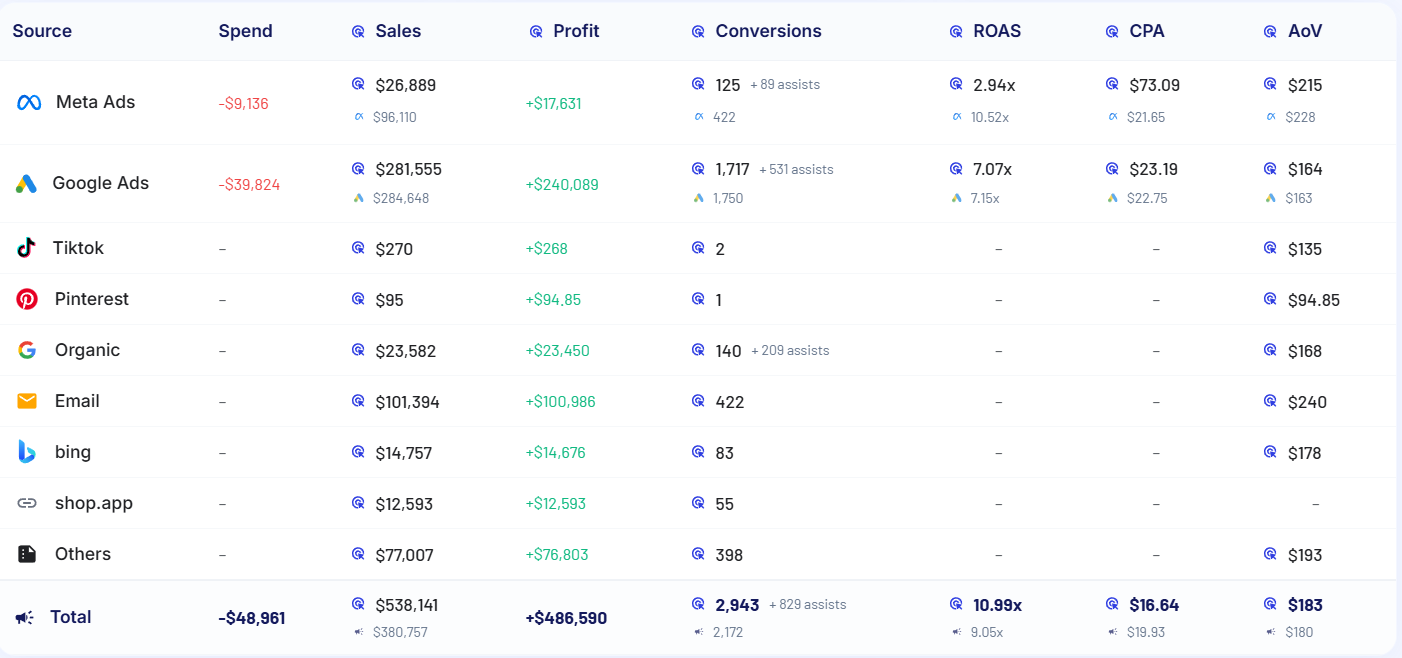1402x658 pixels.
Task: Click the Total megaphone icon
Action: click(x=25, y=618)
